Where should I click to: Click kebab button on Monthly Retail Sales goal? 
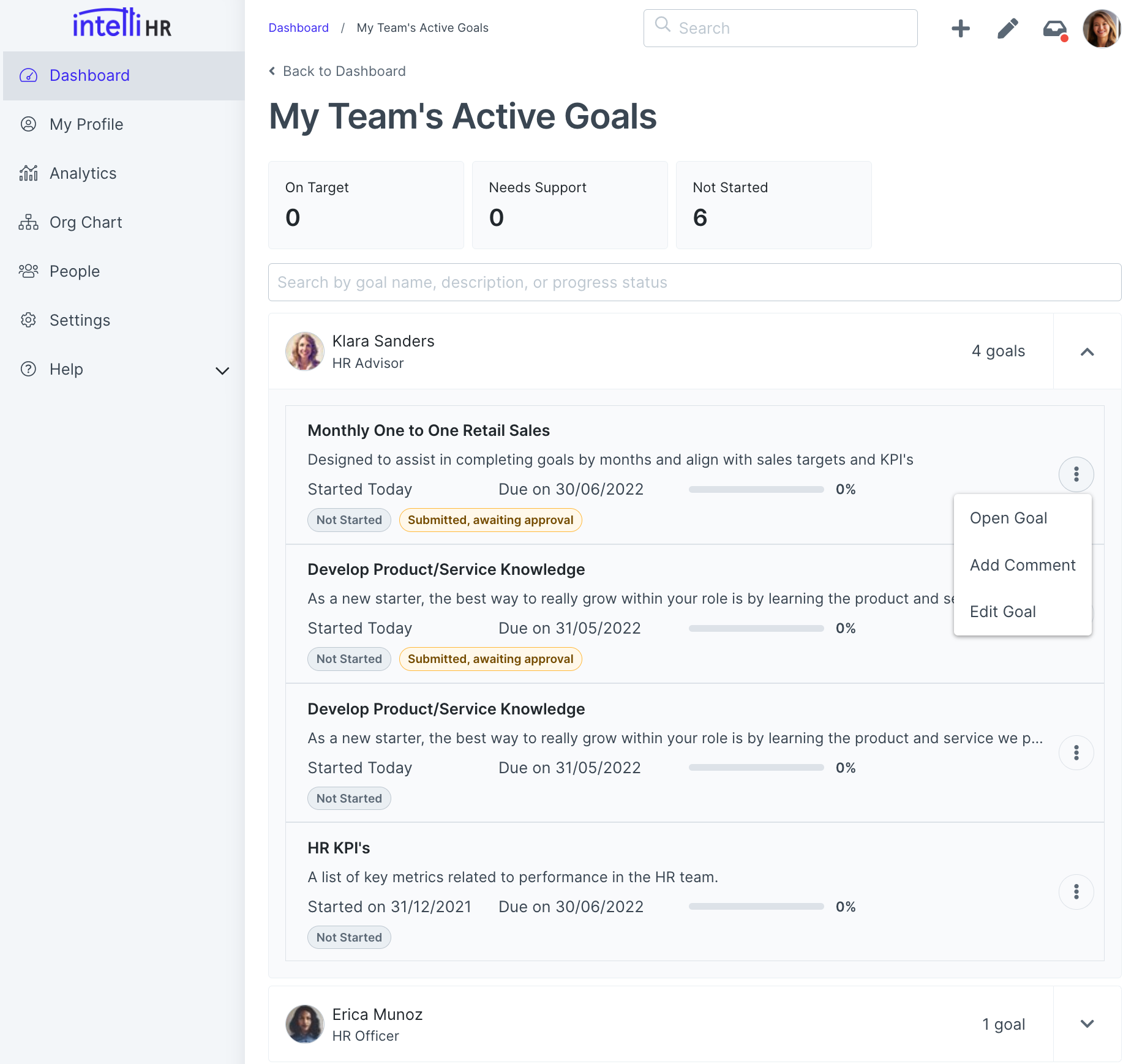click(x=1076, y=474)
